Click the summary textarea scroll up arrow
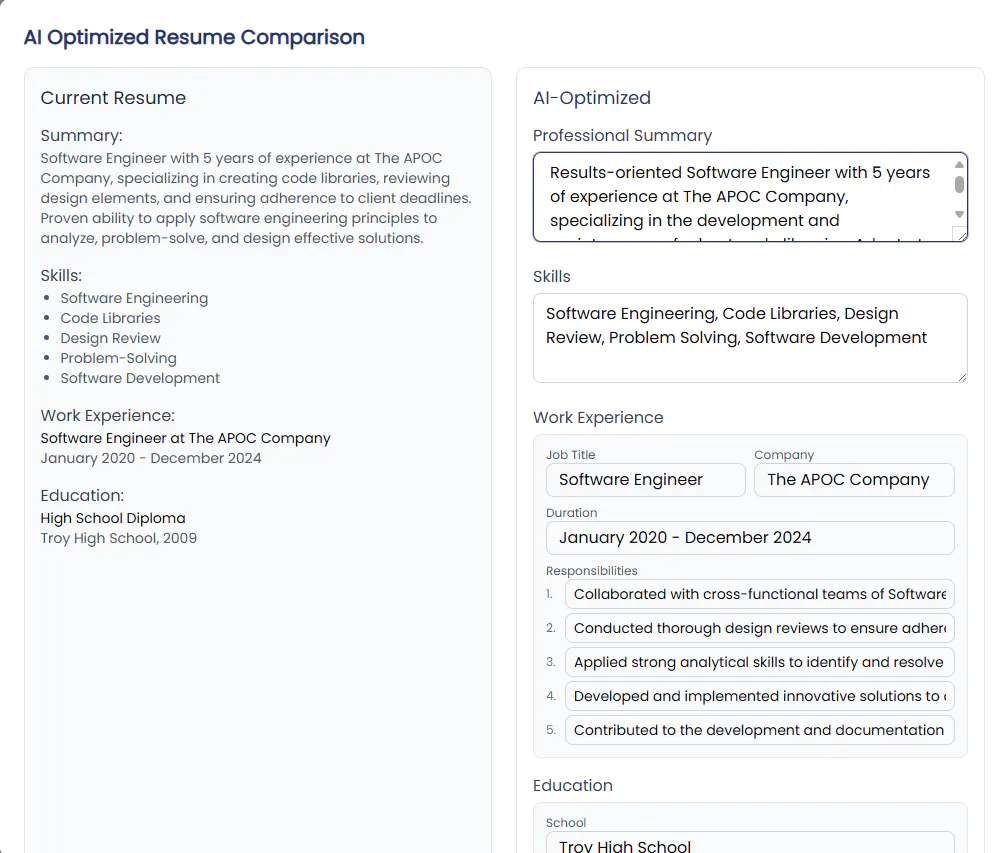This screenshot has width=1006, height=853. [959, 165]
